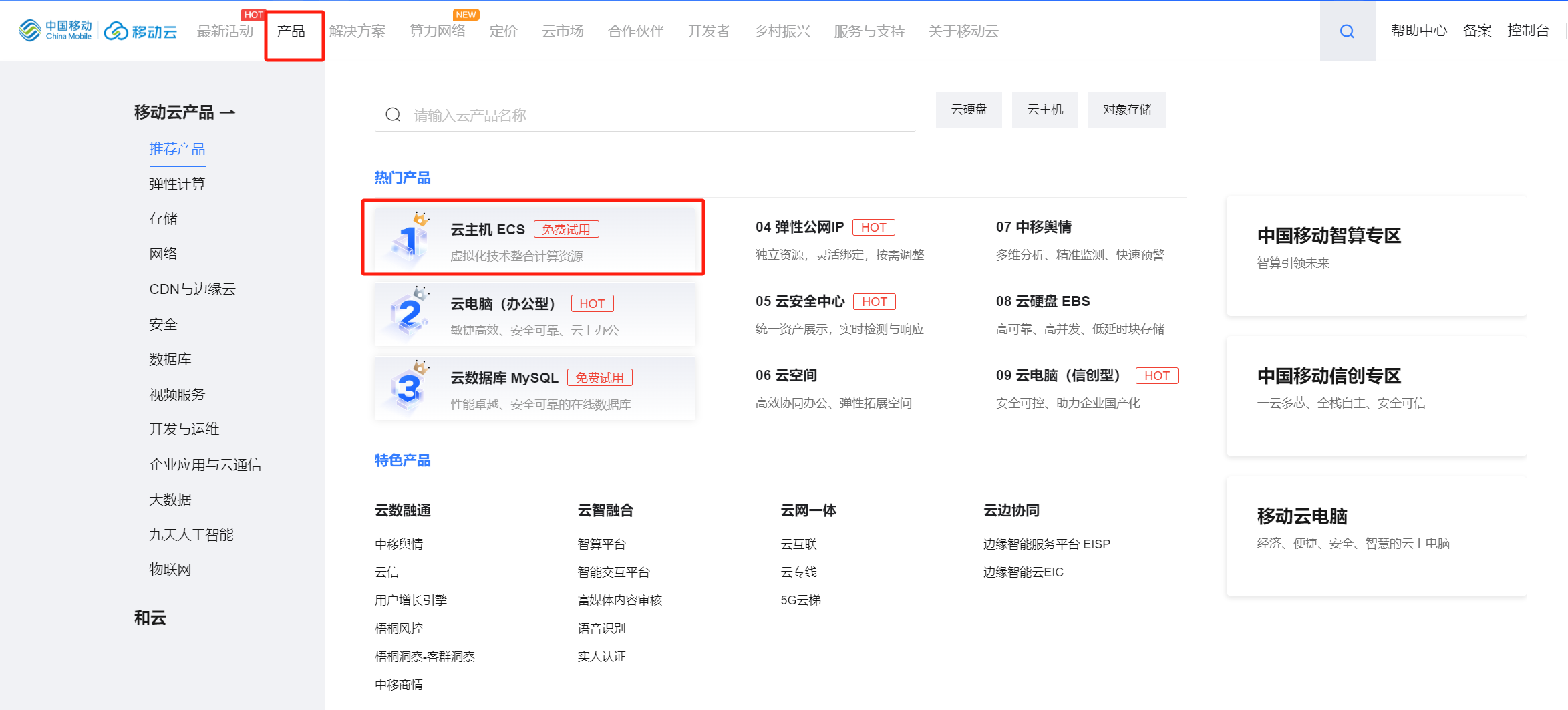Select 大数据 in the sidebar
This screenshot has height=710, width=1568.
pyautogui.click(x=170, y=500)
